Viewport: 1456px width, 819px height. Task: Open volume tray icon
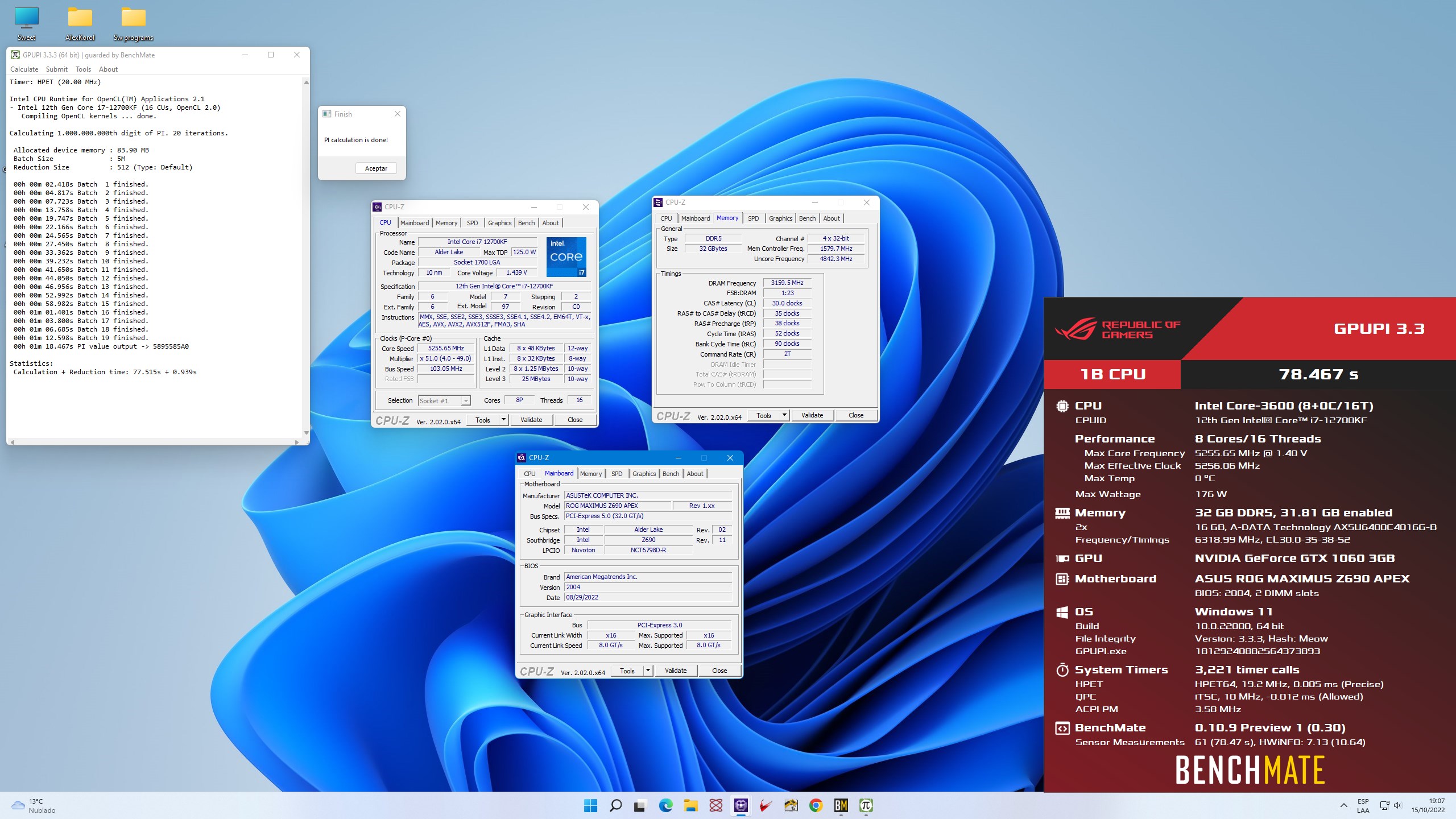point(1398,805)
